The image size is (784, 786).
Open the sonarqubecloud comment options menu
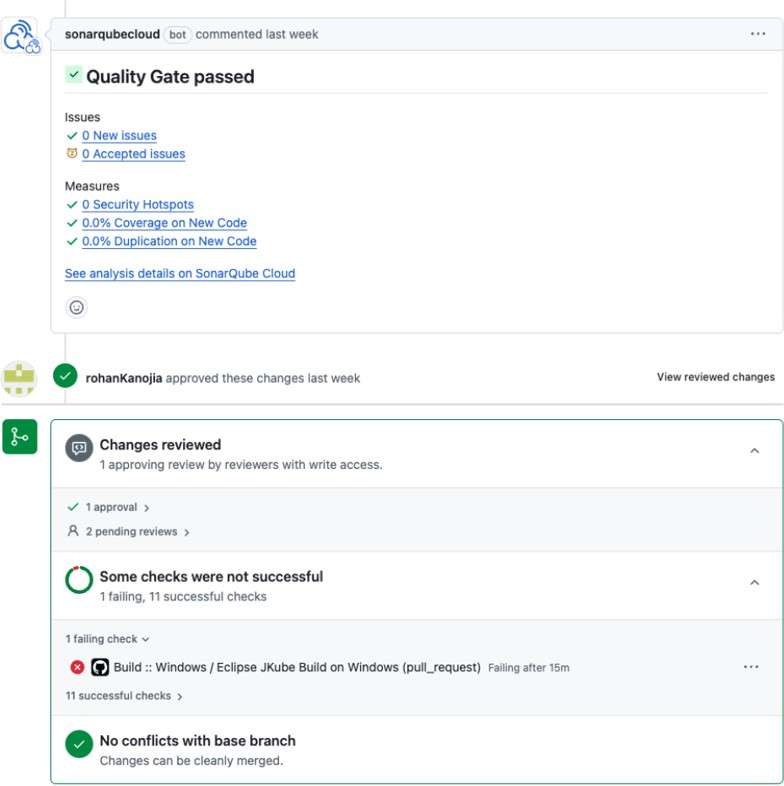pyautogui.click(x=758, y=34)
